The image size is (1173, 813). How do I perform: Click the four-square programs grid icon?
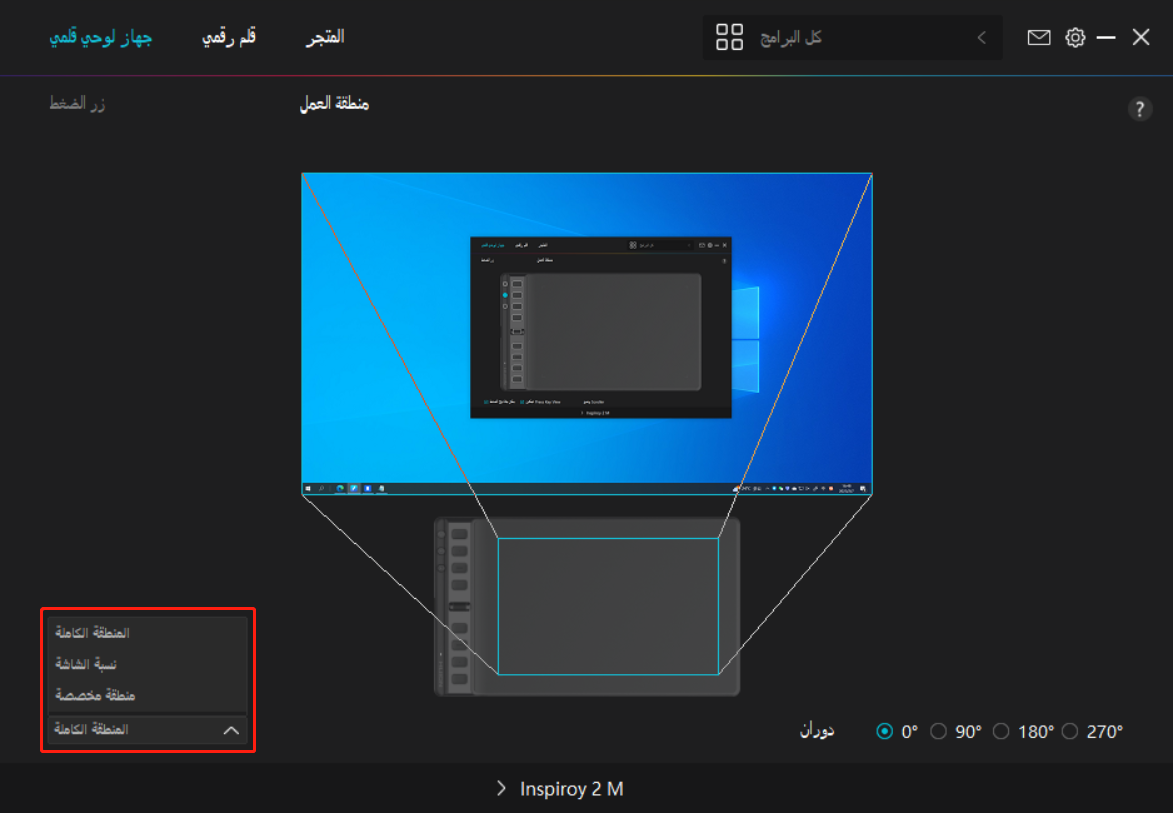click(730, 38)
